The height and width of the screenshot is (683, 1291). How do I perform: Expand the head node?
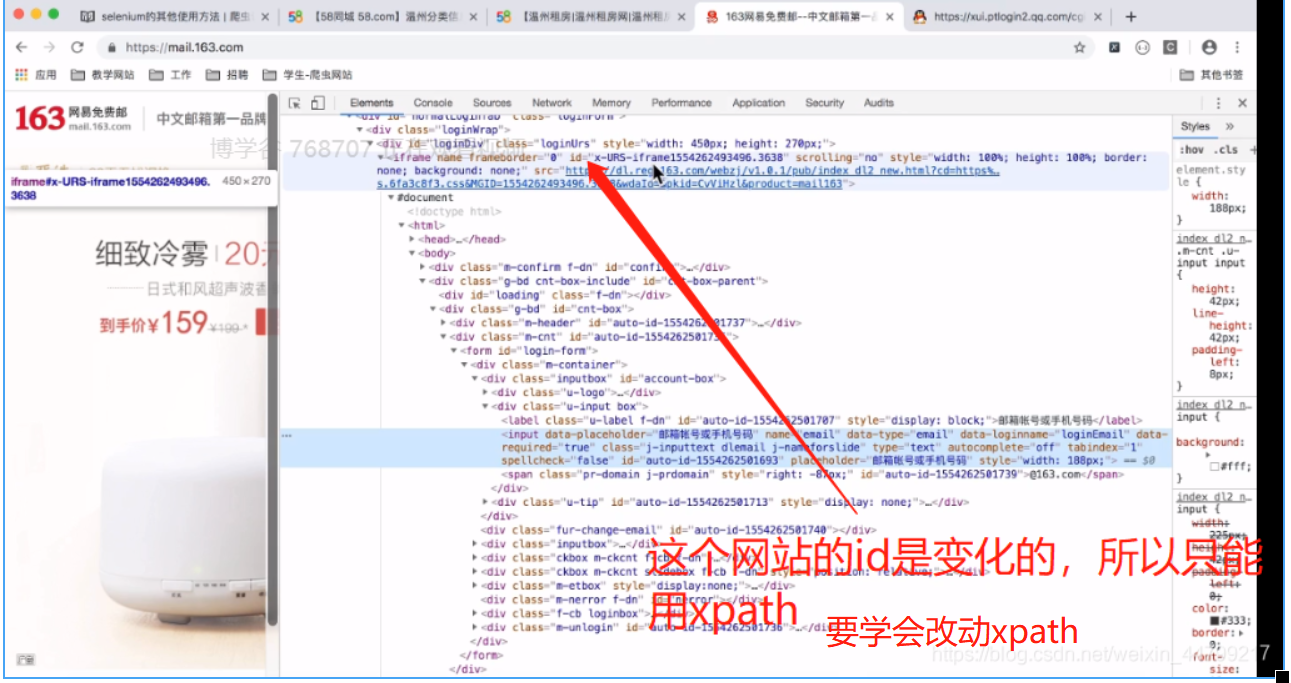(412, 240)
